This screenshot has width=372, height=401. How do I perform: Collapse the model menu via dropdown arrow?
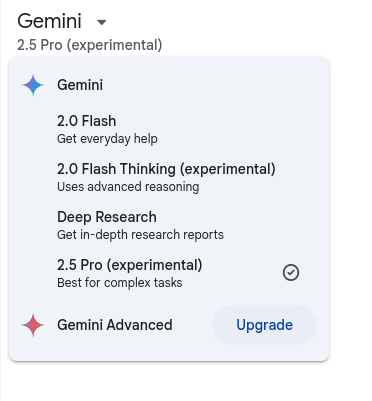[x=101, y=22]
